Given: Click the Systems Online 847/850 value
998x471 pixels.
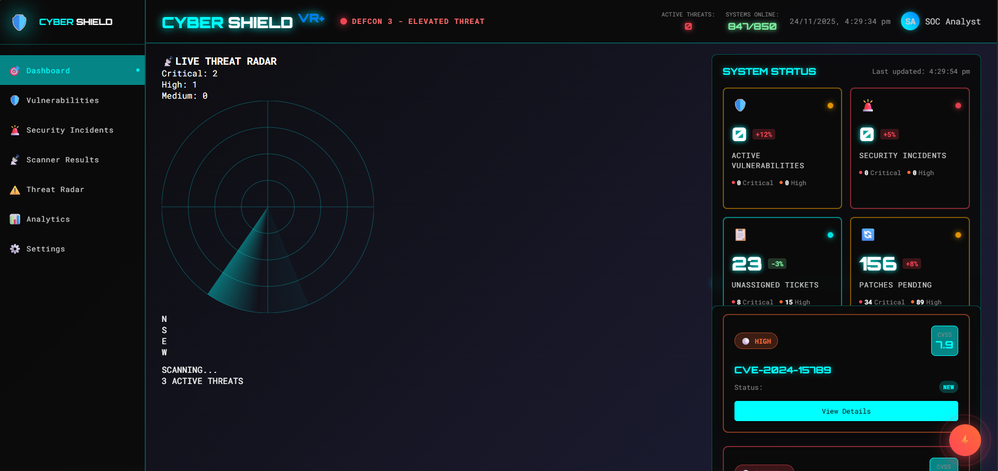Looking at the screenshot, I should coord(753,27).
